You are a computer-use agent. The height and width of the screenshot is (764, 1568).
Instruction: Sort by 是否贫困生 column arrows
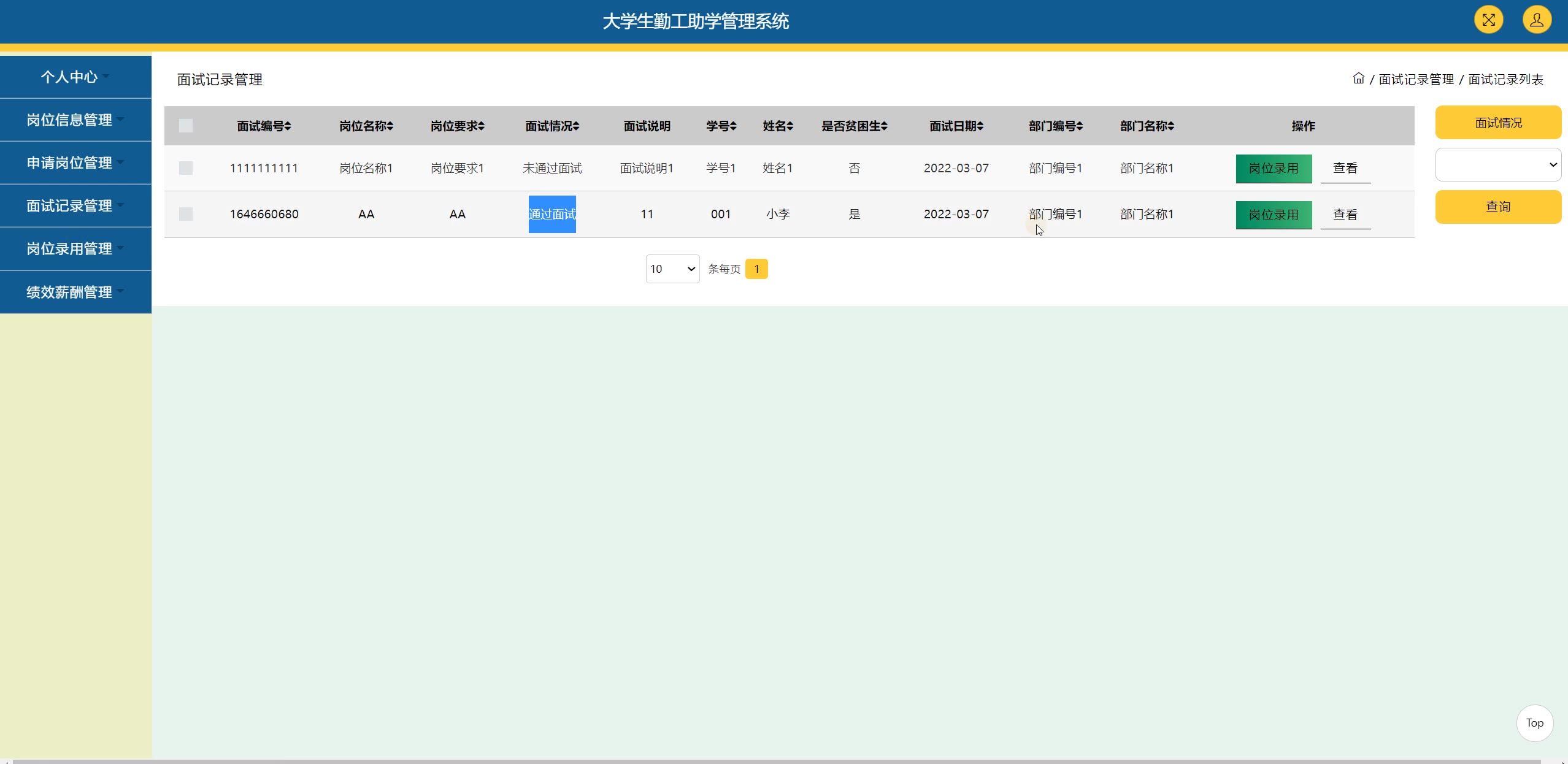coord(883,126)
